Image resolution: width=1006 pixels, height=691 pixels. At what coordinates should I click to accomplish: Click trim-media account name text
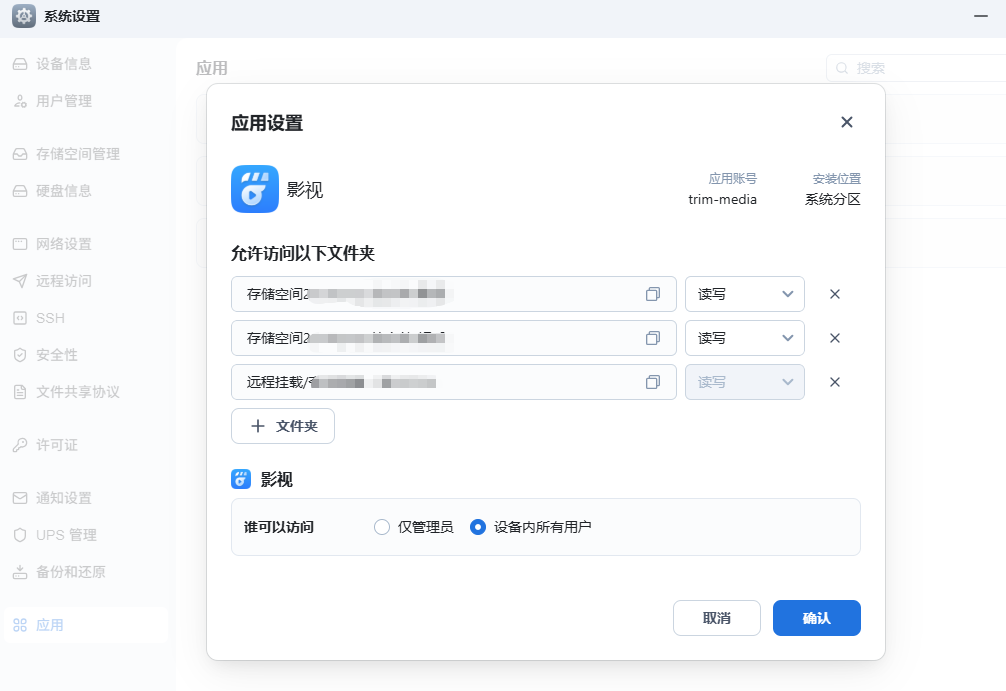point(722,200)
